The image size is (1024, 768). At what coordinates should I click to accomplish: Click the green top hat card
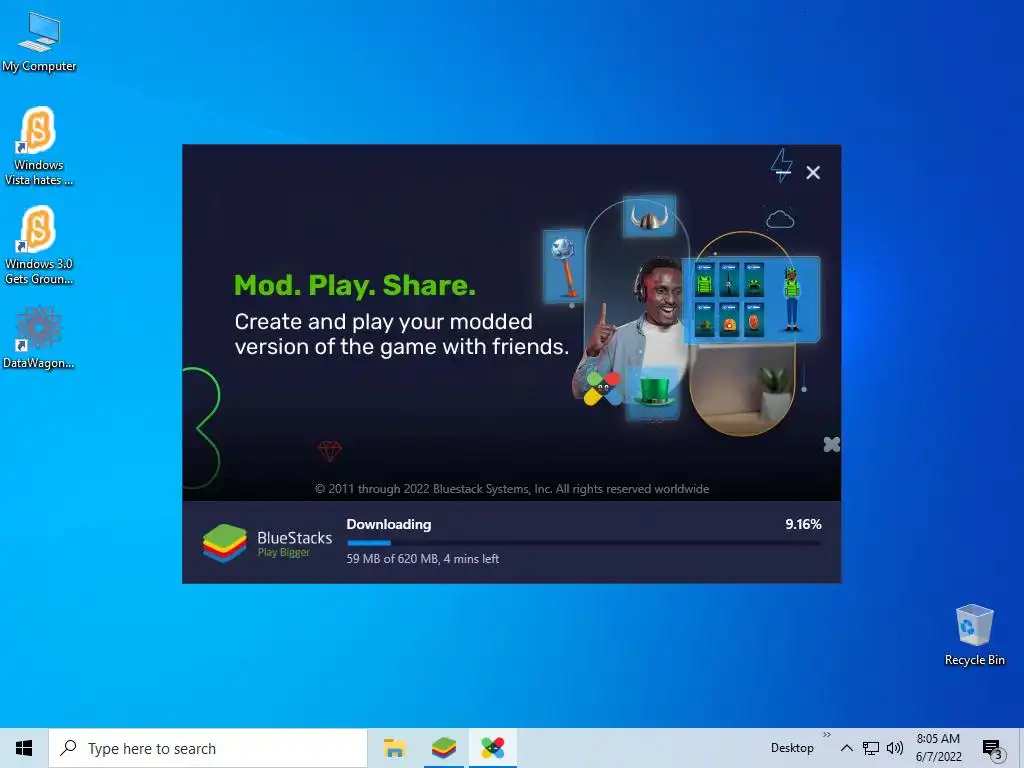point(654,393)
